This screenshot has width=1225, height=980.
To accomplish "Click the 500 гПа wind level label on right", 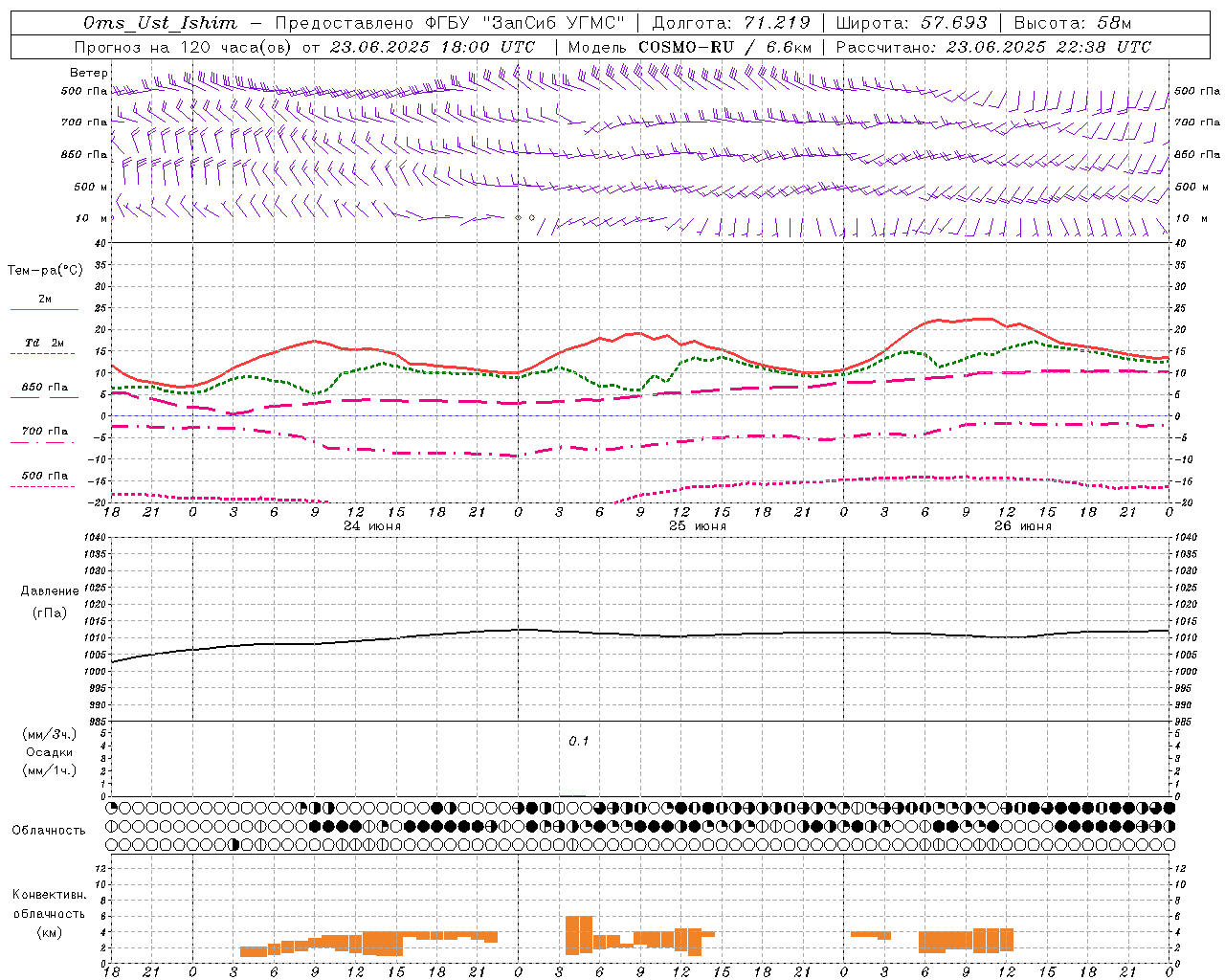I will tap(1197, 92).
